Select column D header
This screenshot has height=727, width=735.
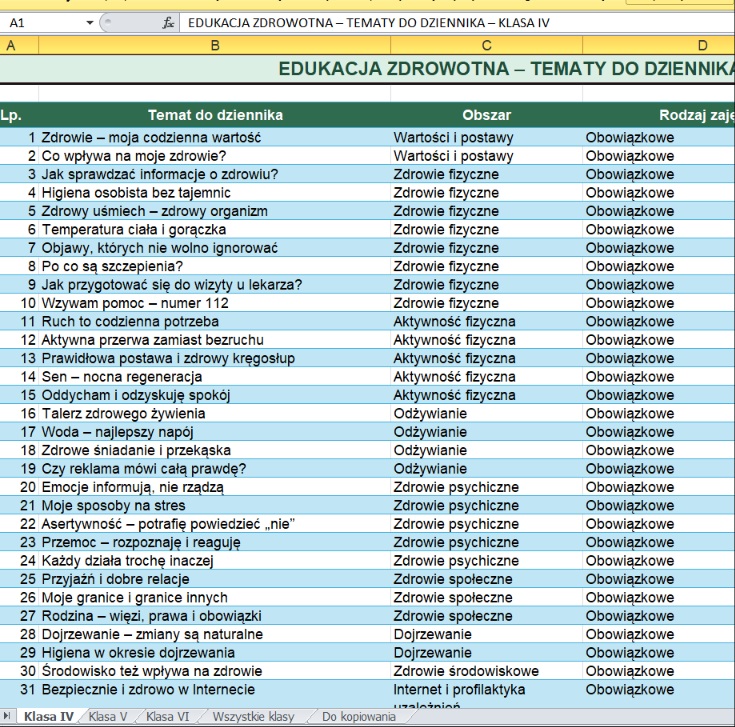(659, 45)
